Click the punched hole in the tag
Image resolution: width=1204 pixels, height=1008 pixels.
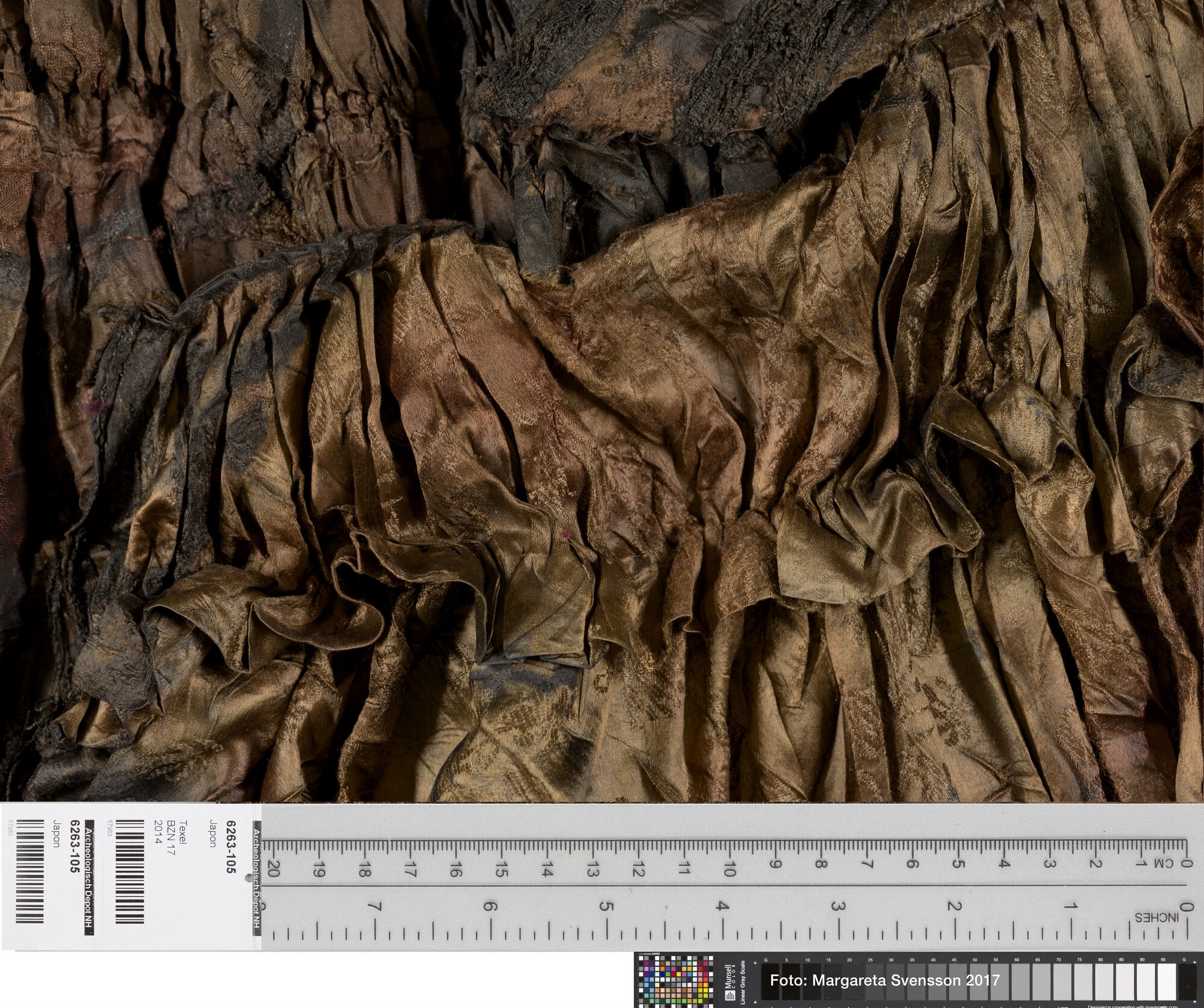[248, 879]
